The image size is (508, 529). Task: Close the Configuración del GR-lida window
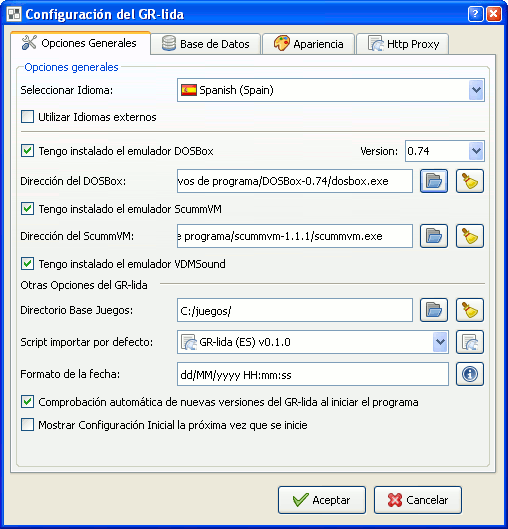tap(493, 14)
